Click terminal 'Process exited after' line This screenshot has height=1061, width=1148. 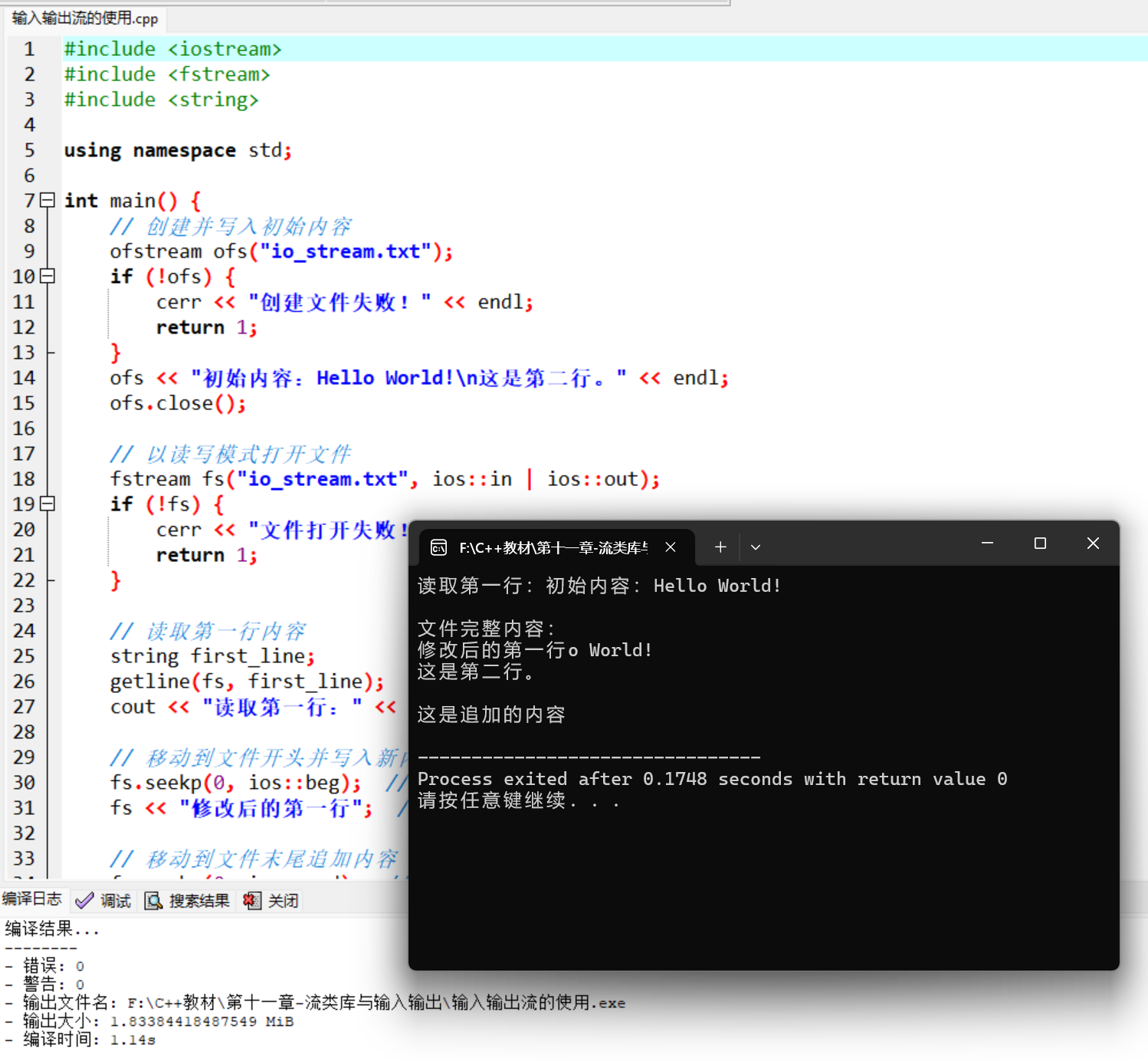(712, 779)
